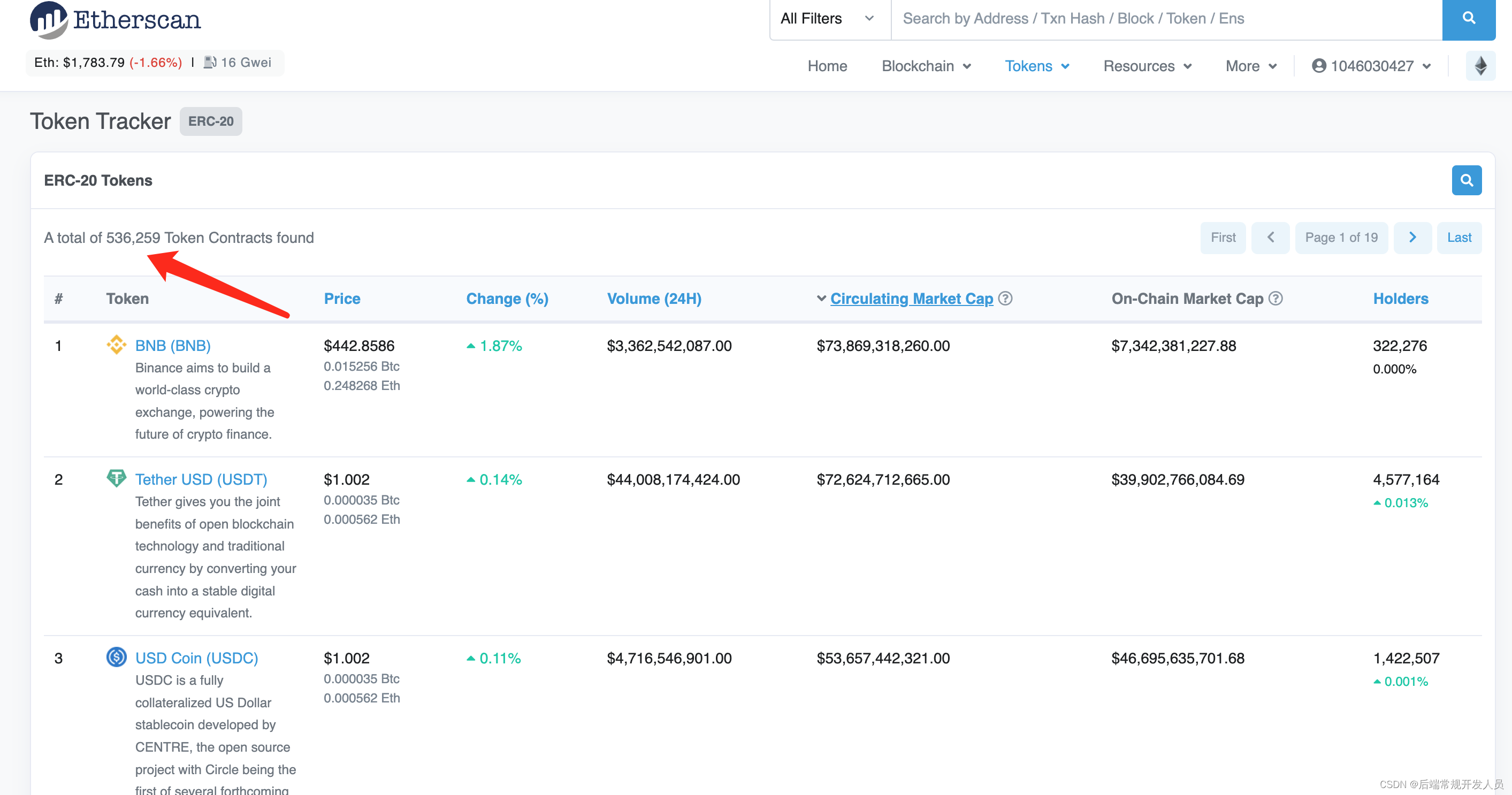This screenshot has width=1512, height=795.
Task: Click BNB market cap $73,869,318,260.00
Action: 883,346
